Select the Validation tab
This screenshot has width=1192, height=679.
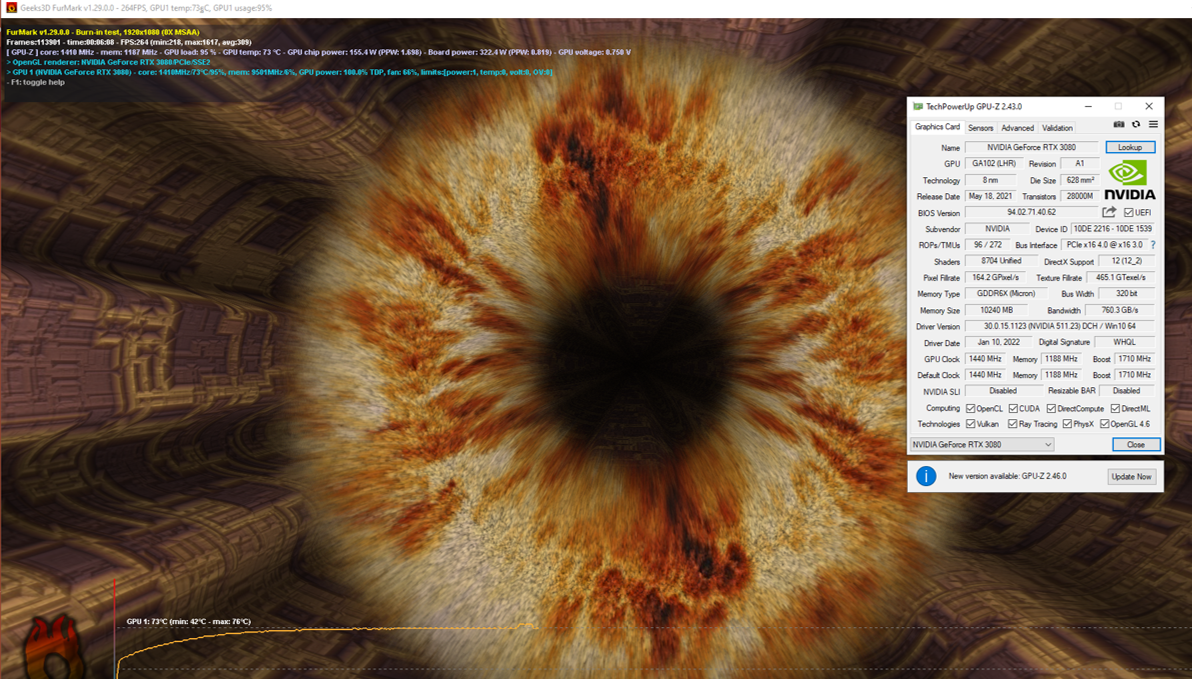(1057, 128)
